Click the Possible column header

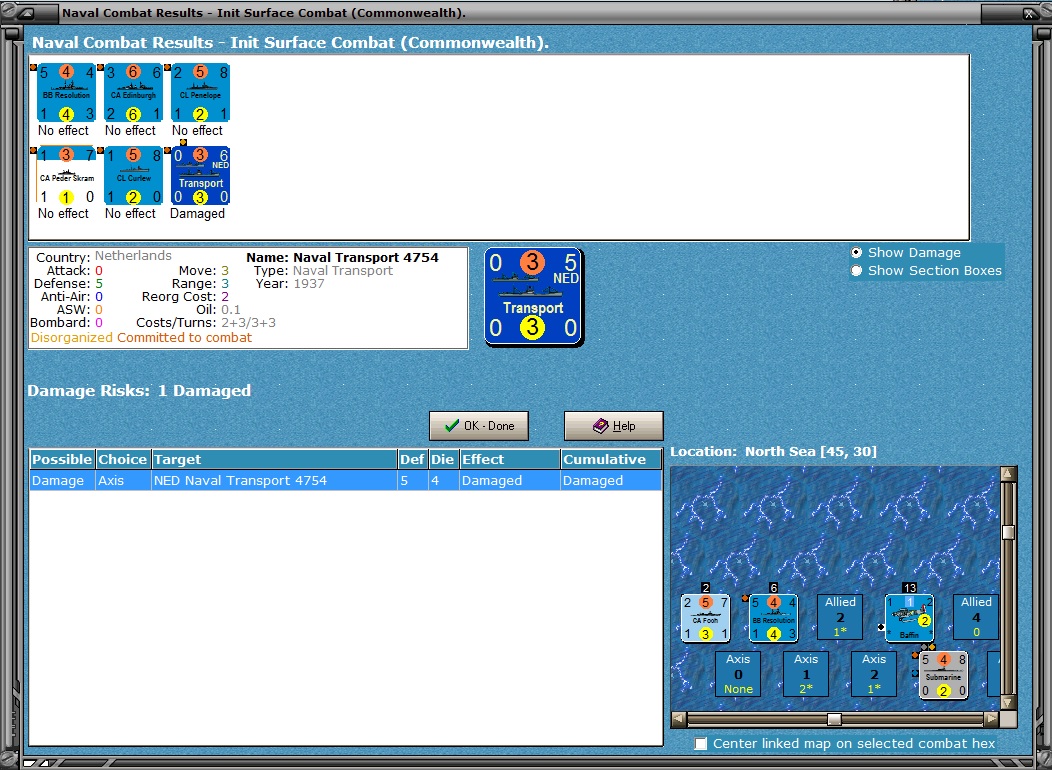[x=62, y=459]
